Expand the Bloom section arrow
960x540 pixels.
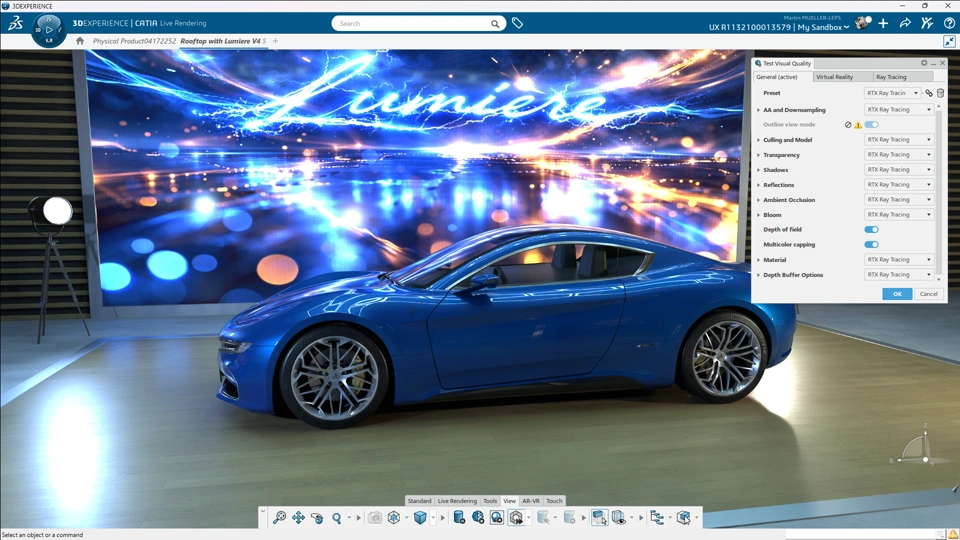tap(759, 215)
